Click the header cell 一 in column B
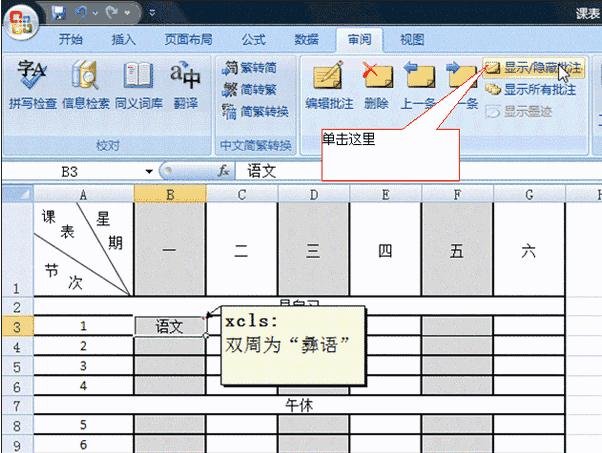Viewport: 602px width, 453px height. 169,249
